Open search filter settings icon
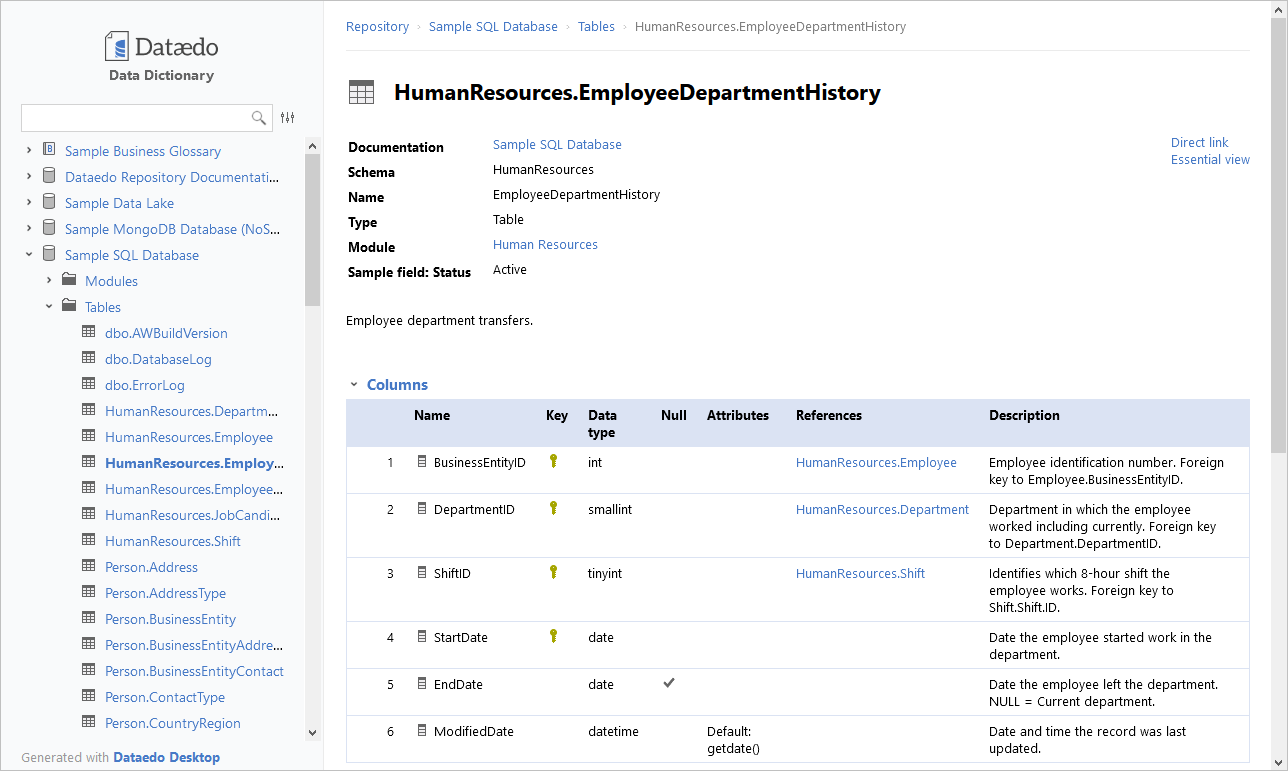Viewport: 1288px width, 771px height. point(288,118)
